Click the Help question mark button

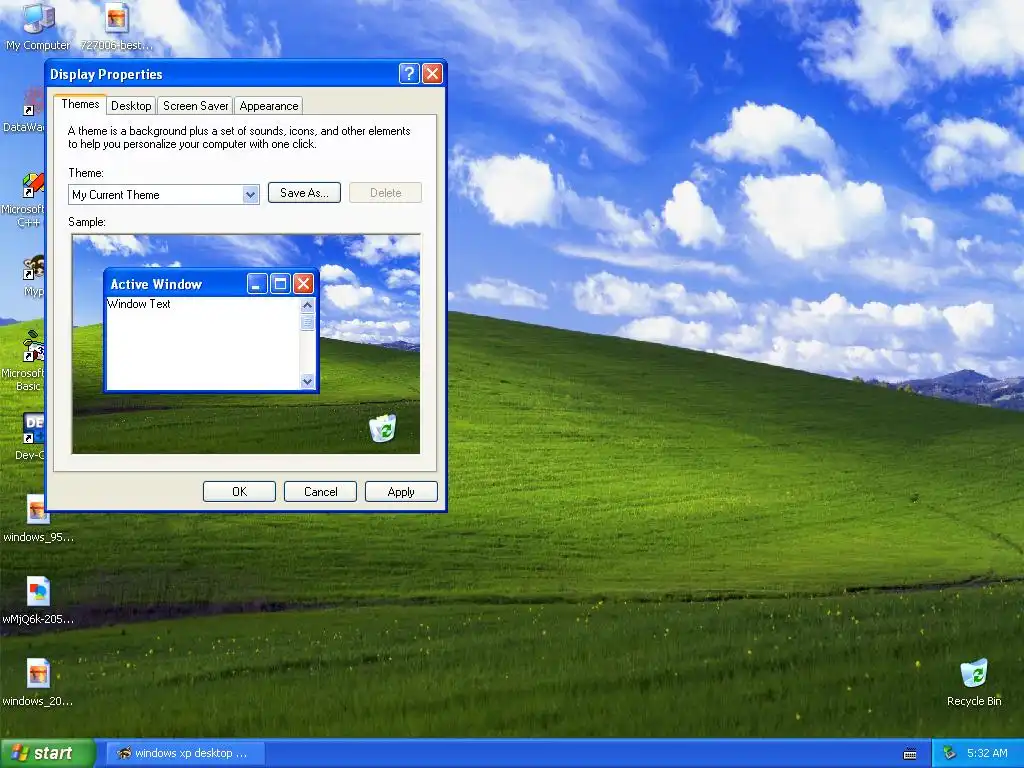coord(409,74)
